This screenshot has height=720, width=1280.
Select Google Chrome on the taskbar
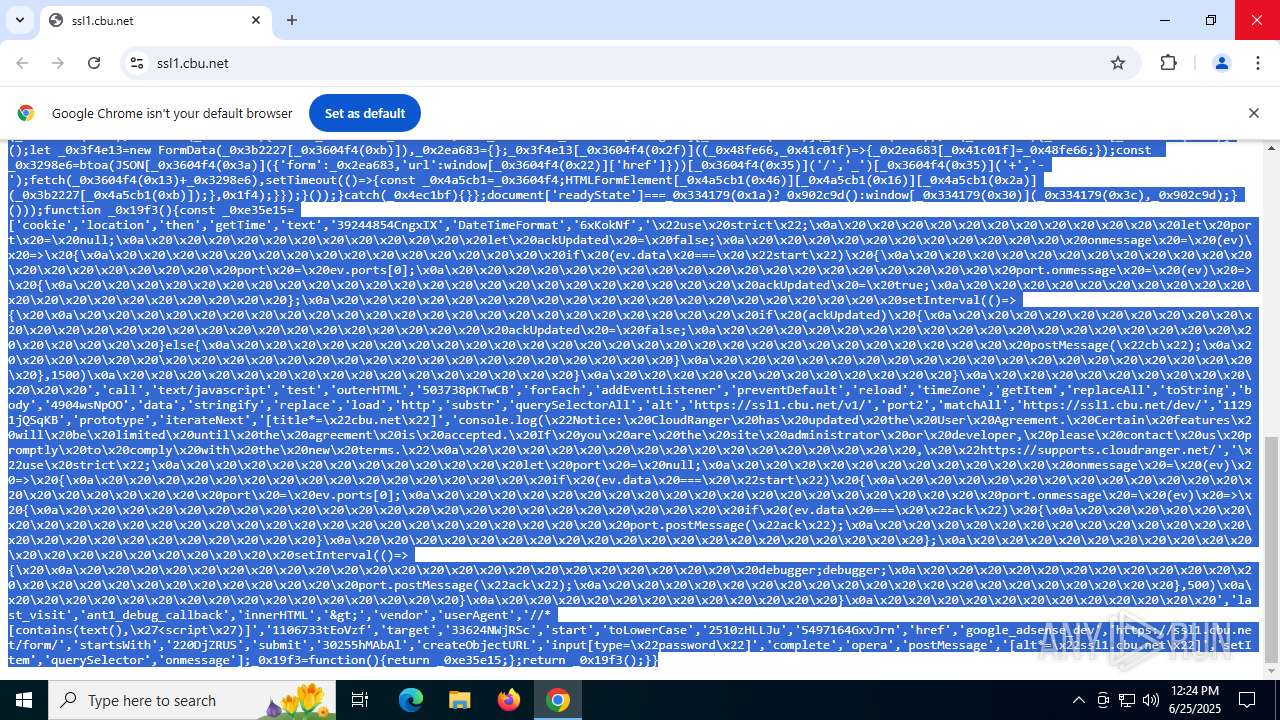point(558,700)
